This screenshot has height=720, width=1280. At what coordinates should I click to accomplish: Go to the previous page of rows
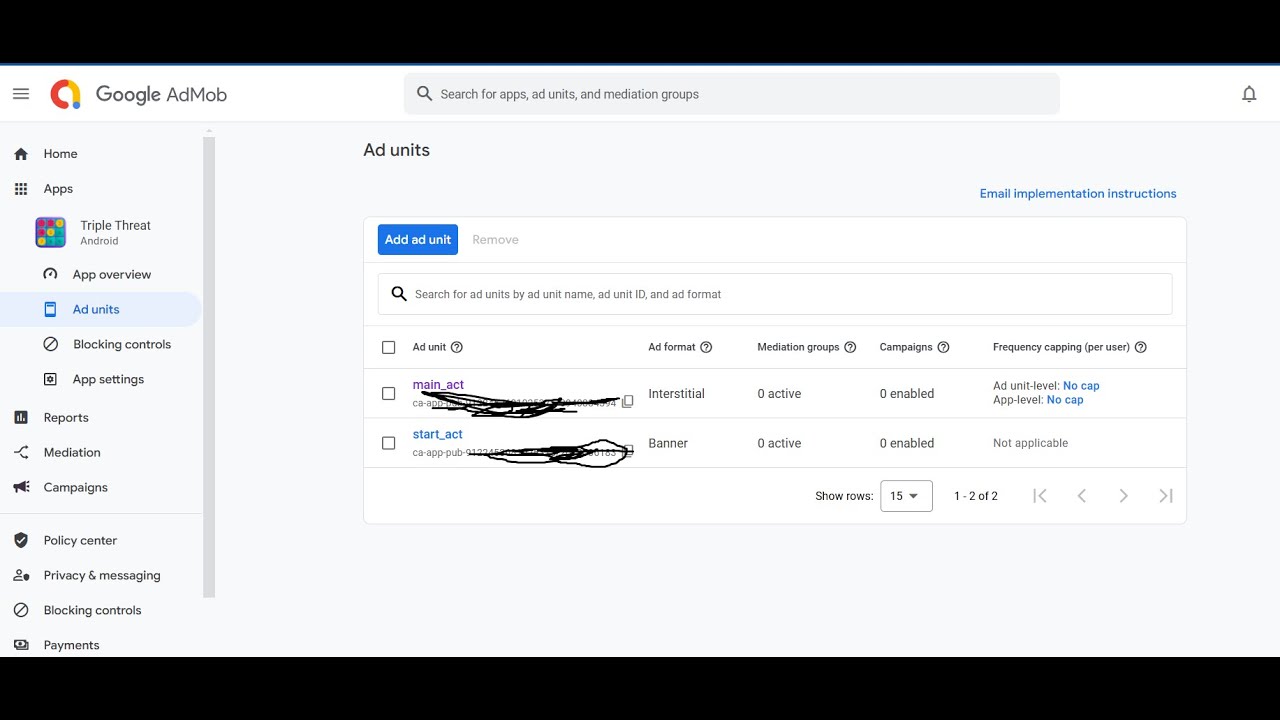coord(1082,496)
